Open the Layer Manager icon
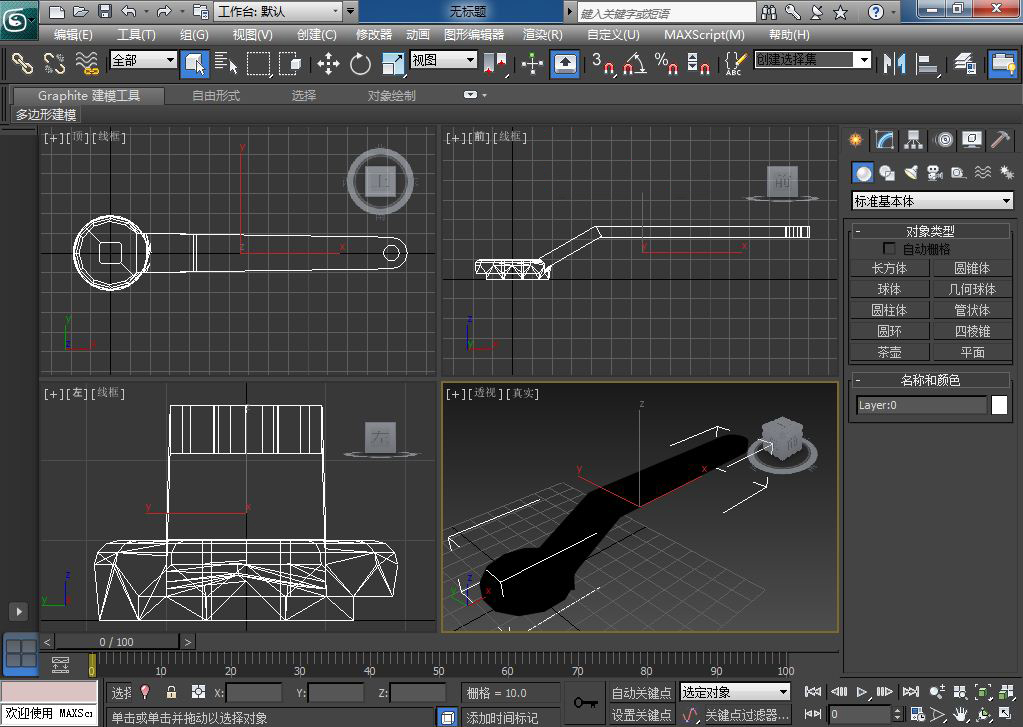Image resolution: width=1023 pixels, height=727 pixels. point(965,63)
